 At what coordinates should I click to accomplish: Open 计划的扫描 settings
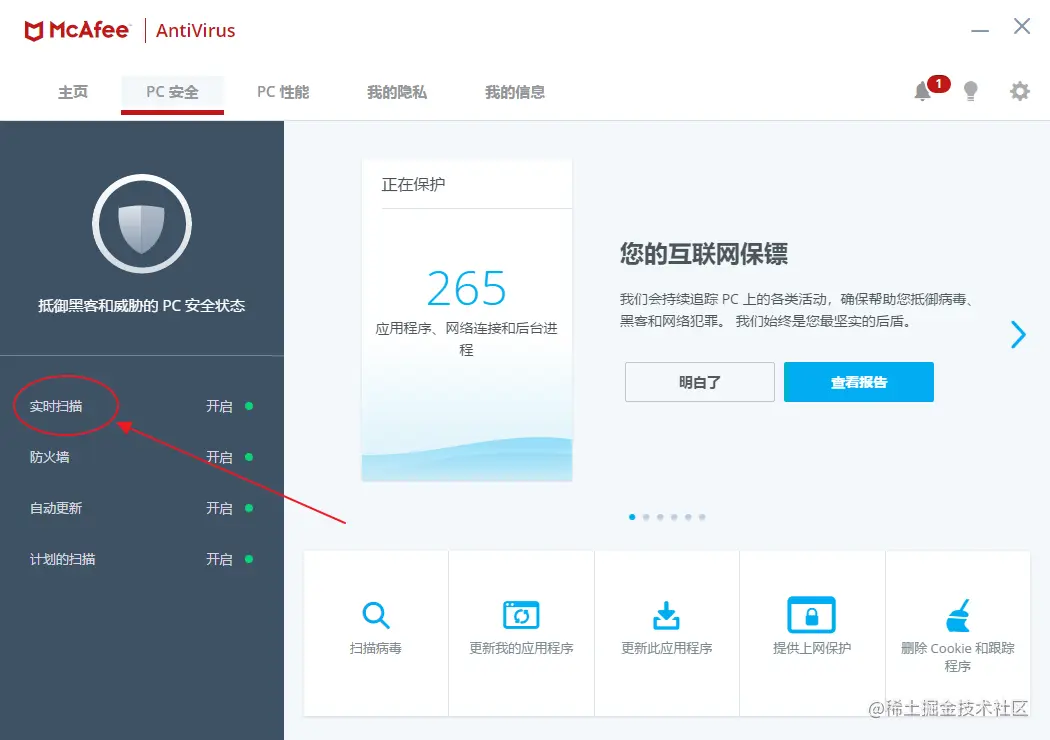[x=62, y=559]
